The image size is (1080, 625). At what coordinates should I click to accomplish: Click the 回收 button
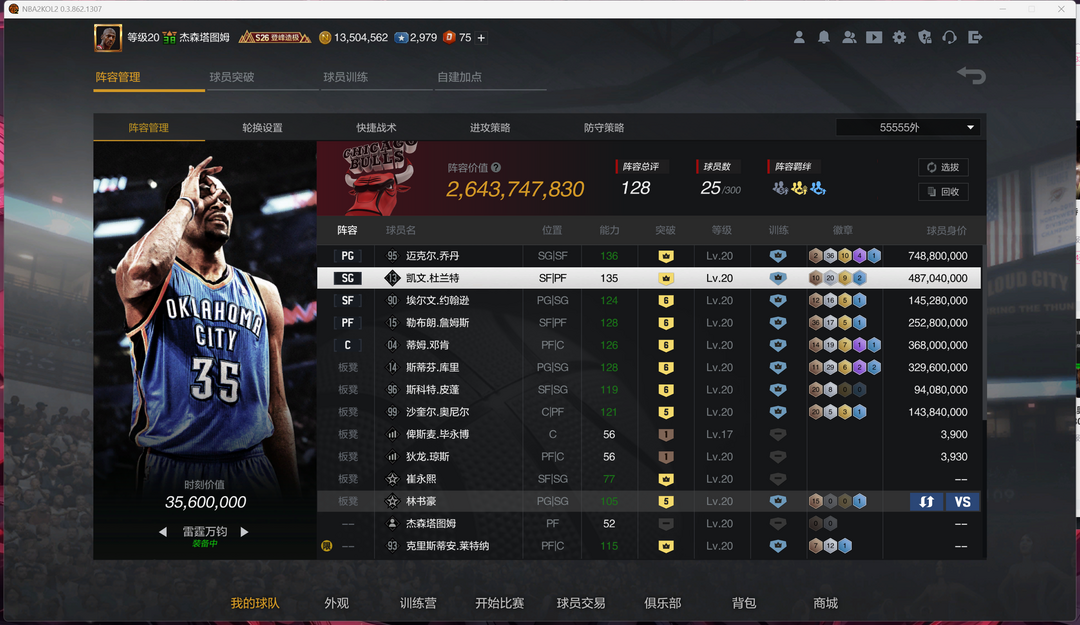[x=943, y=192]
